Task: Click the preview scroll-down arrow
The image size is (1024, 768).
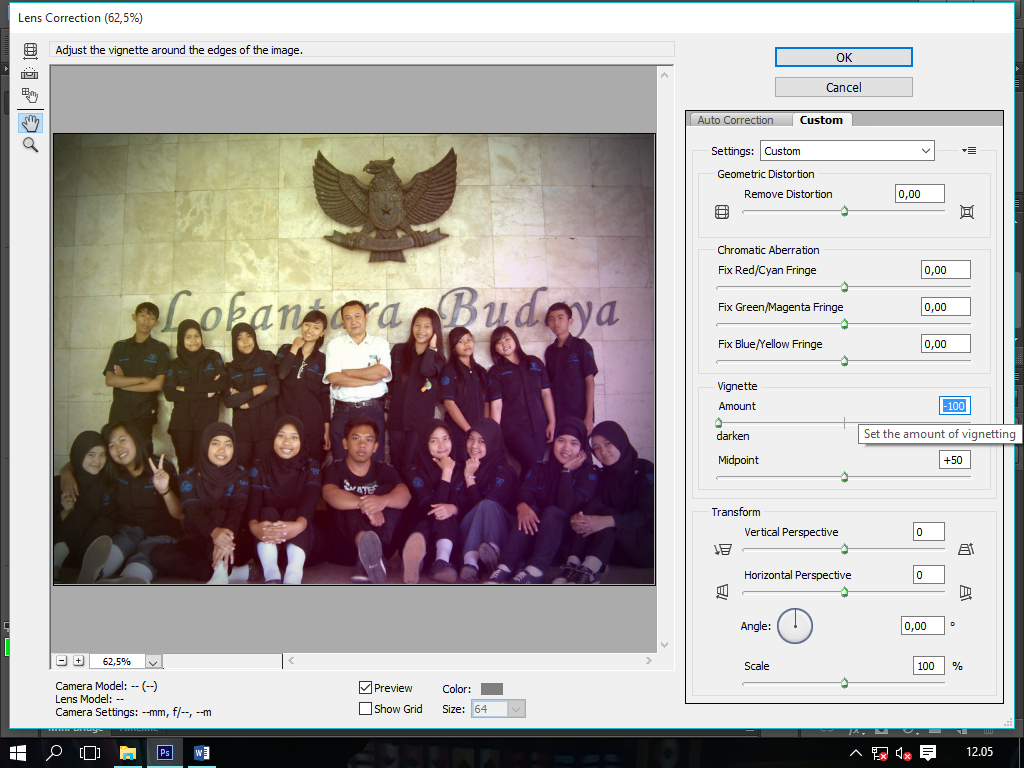Action: pos(664,645)
